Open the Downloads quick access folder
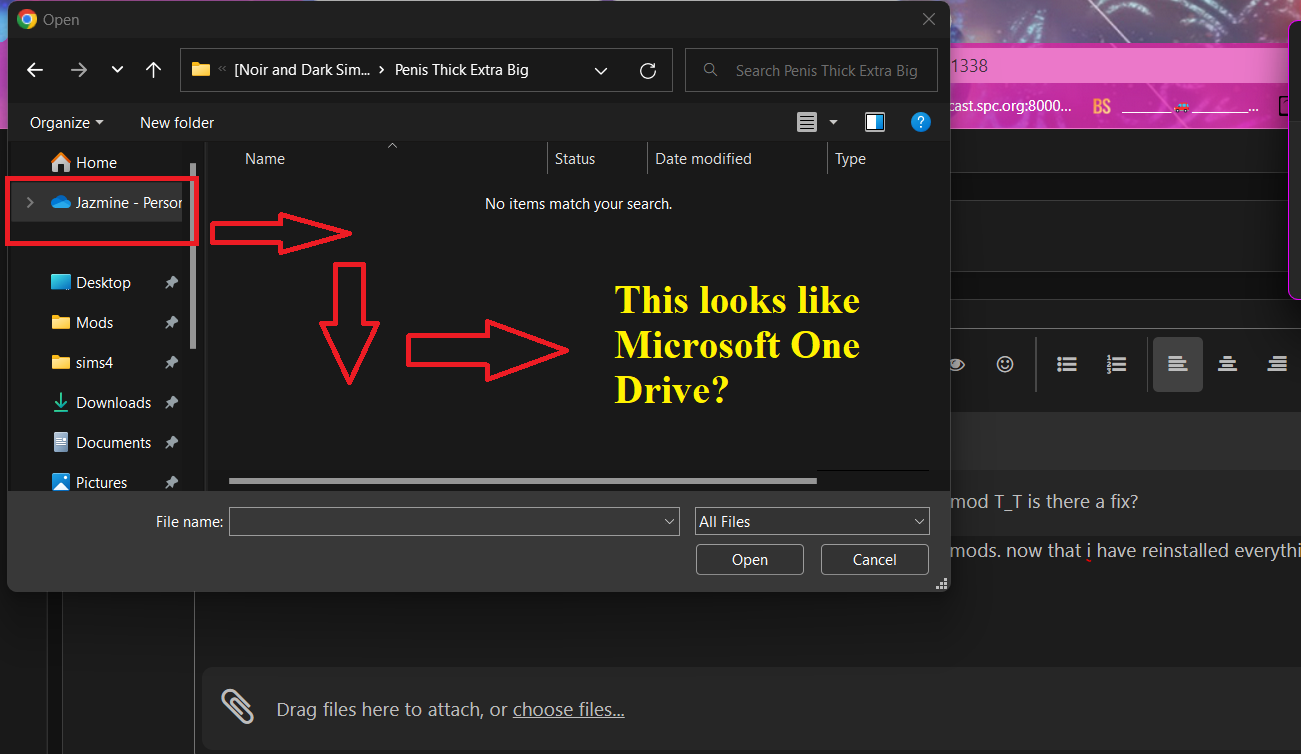Image resolution: width=1301 pixels, height=754 pixels. (114, 402)
